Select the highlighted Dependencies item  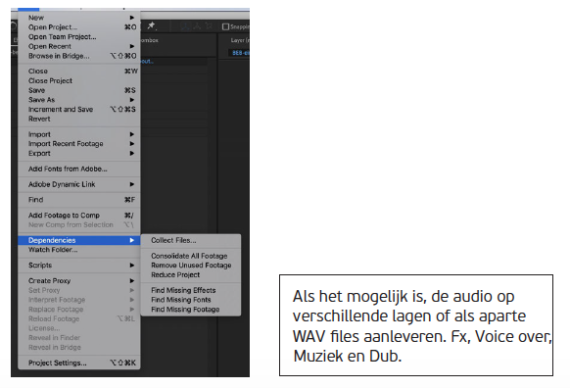(x=79, y=240)
